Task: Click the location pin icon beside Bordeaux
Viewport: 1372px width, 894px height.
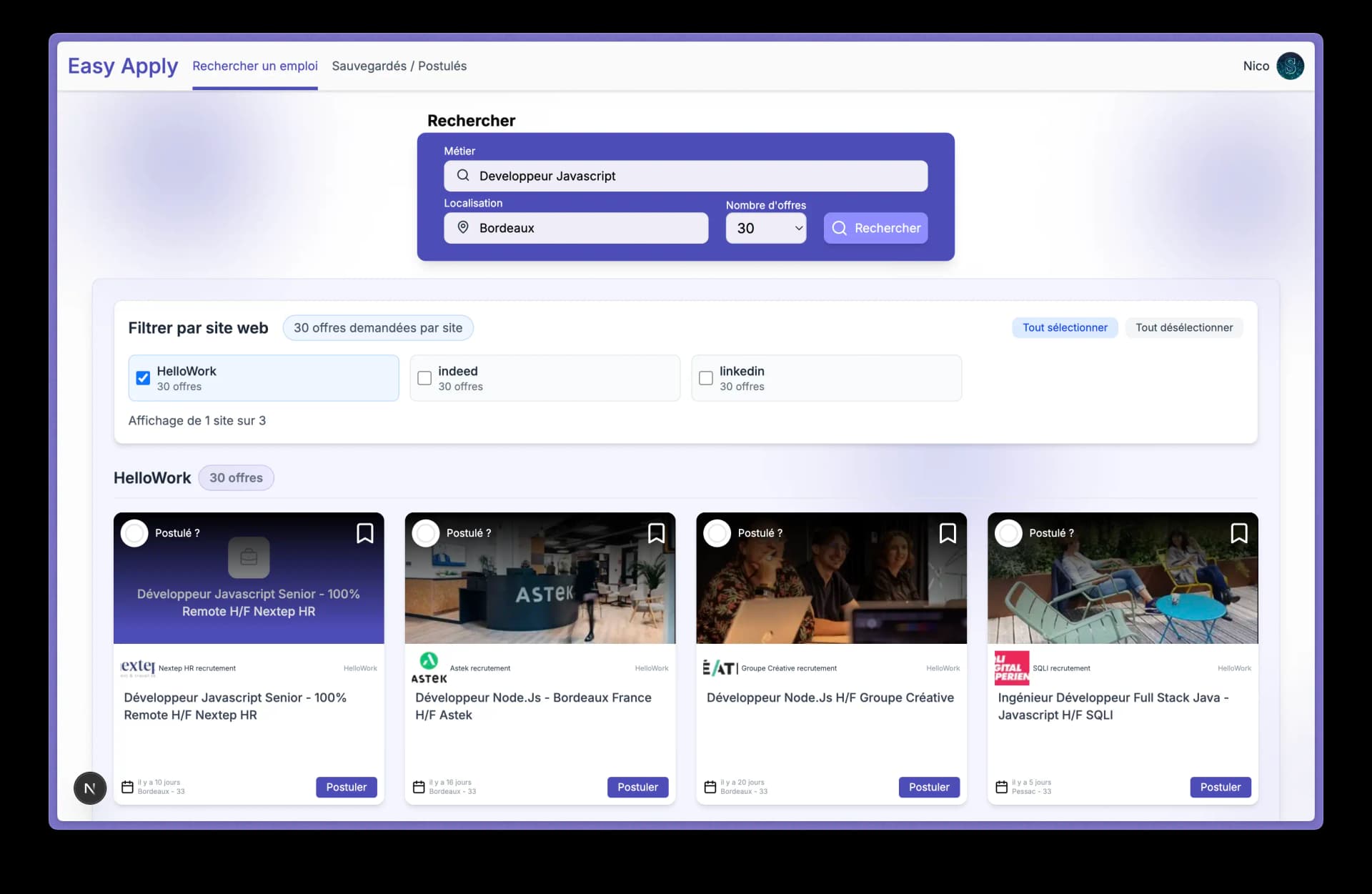Action: [463, 227]
